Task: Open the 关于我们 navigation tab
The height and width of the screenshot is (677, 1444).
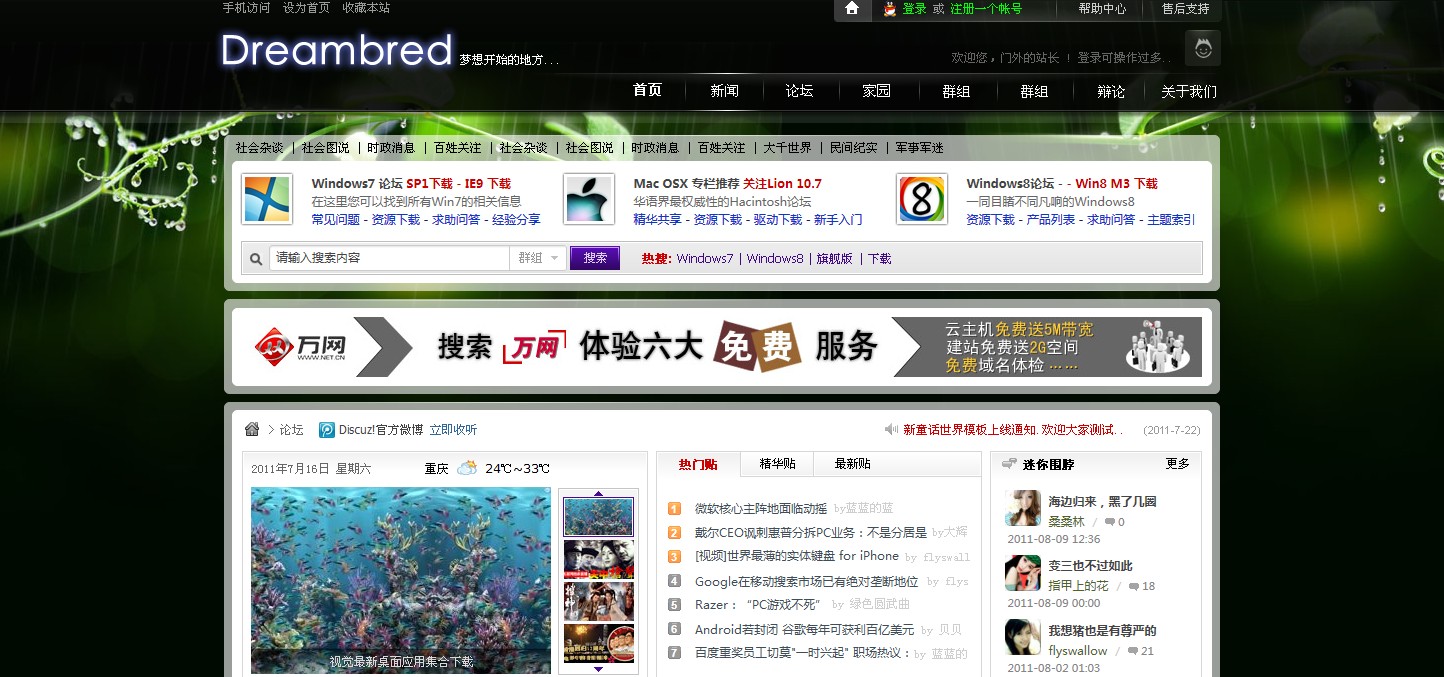Action: tap(1189, 91)
